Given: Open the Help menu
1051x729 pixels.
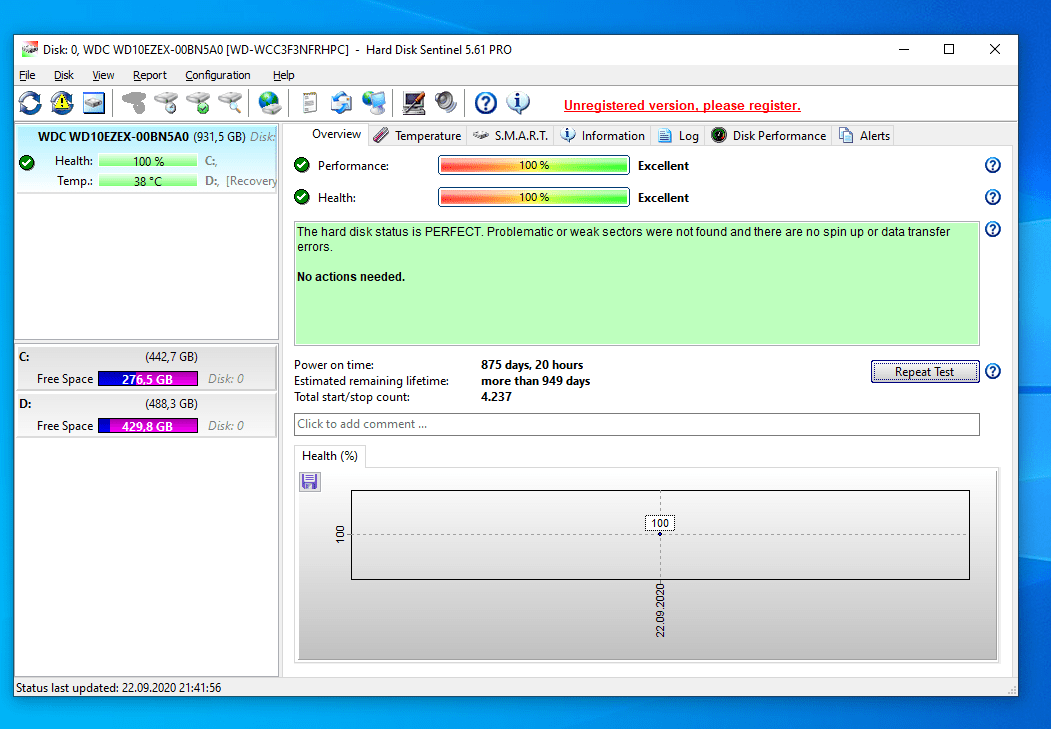Looking at the screenshot, I should coord(284,75).
